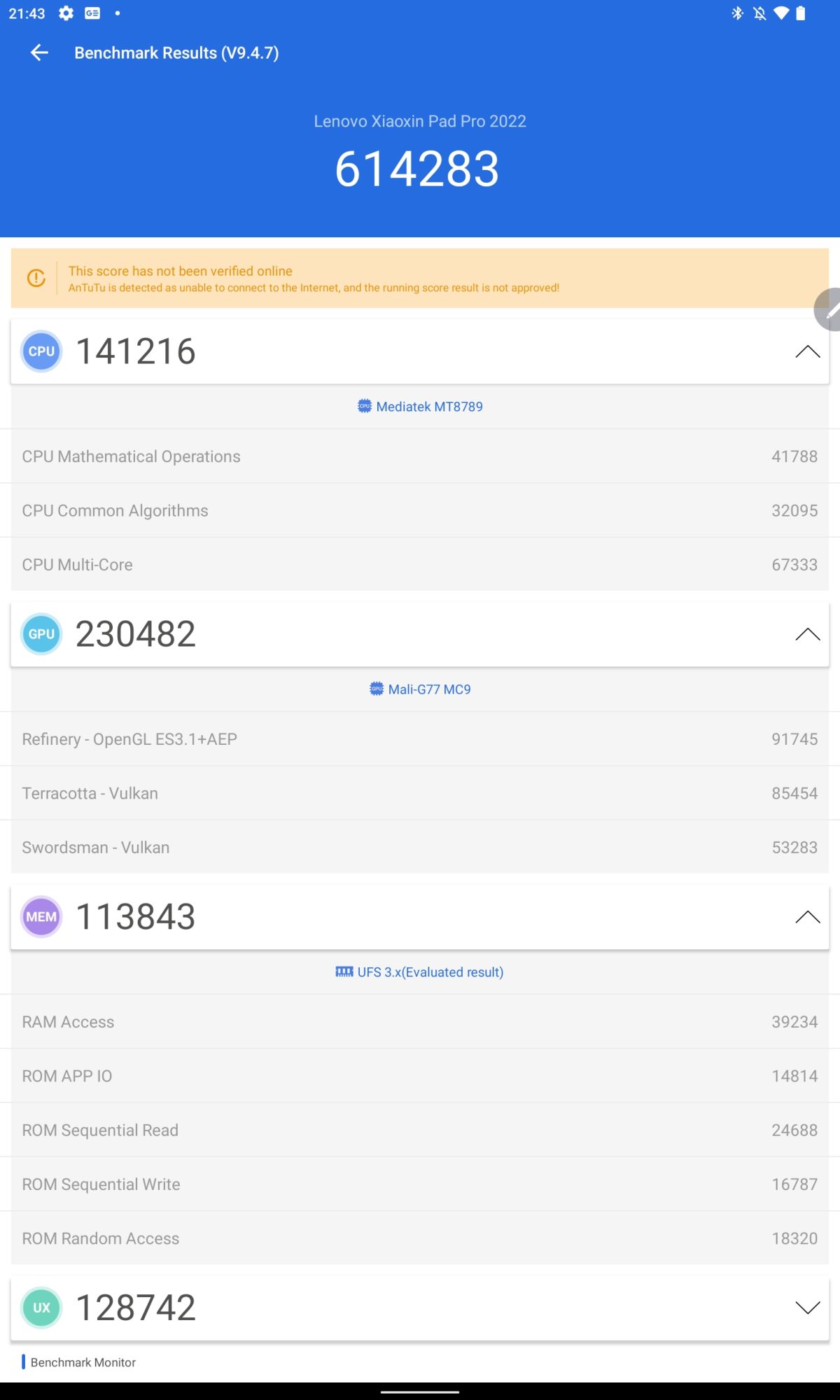Screen dimensions: 840x1400
Task: Tap the Benchmark Monitor label
Action: click(83, 1362)
